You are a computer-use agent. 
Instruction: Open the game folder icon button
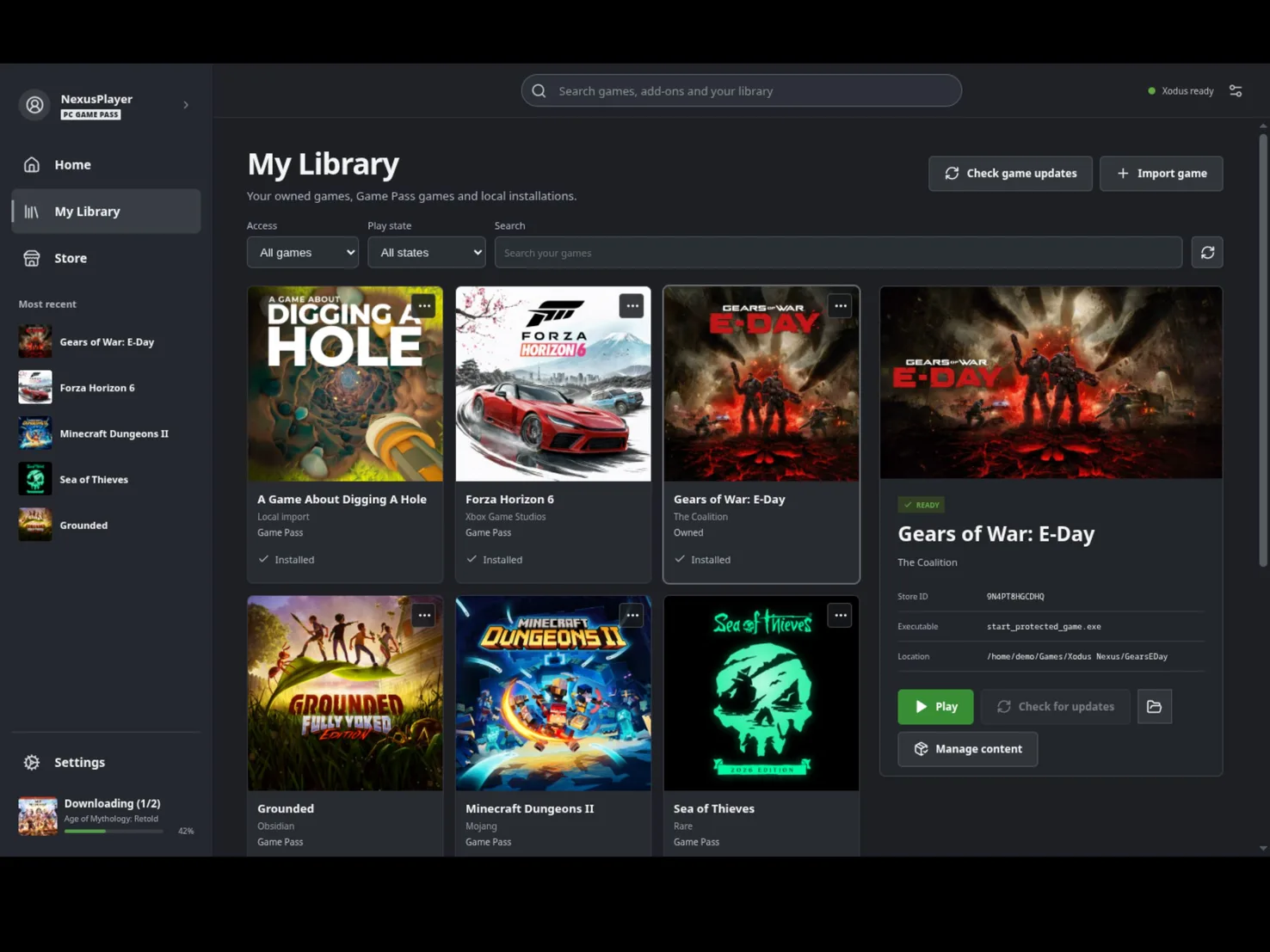point(1154,706)
